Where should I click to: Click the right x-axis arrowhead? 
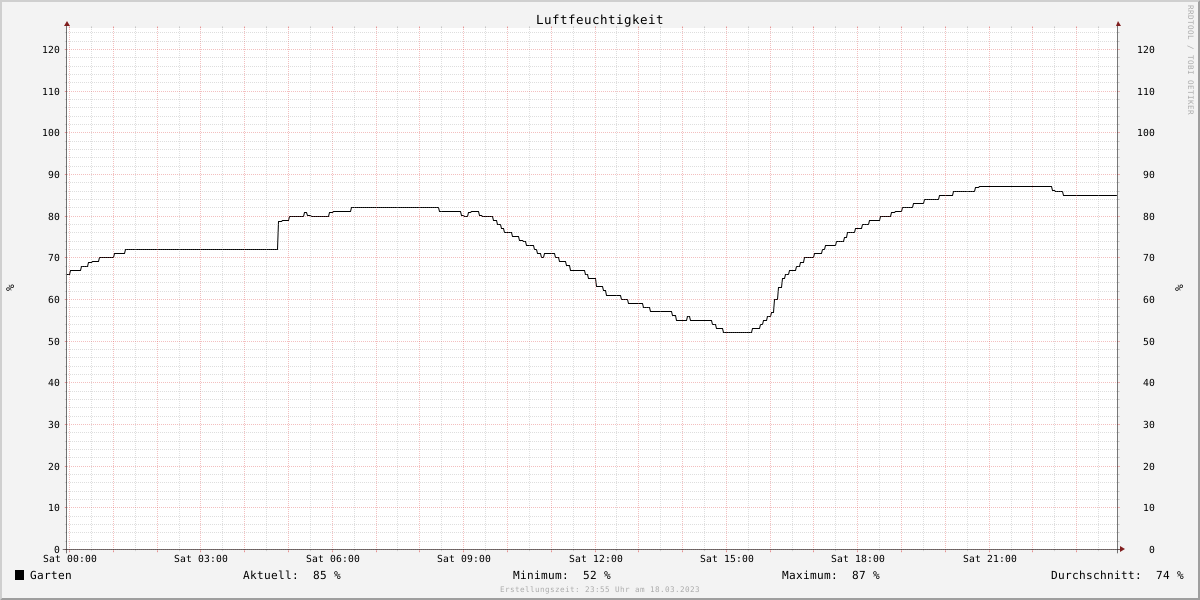point(1122,549)
